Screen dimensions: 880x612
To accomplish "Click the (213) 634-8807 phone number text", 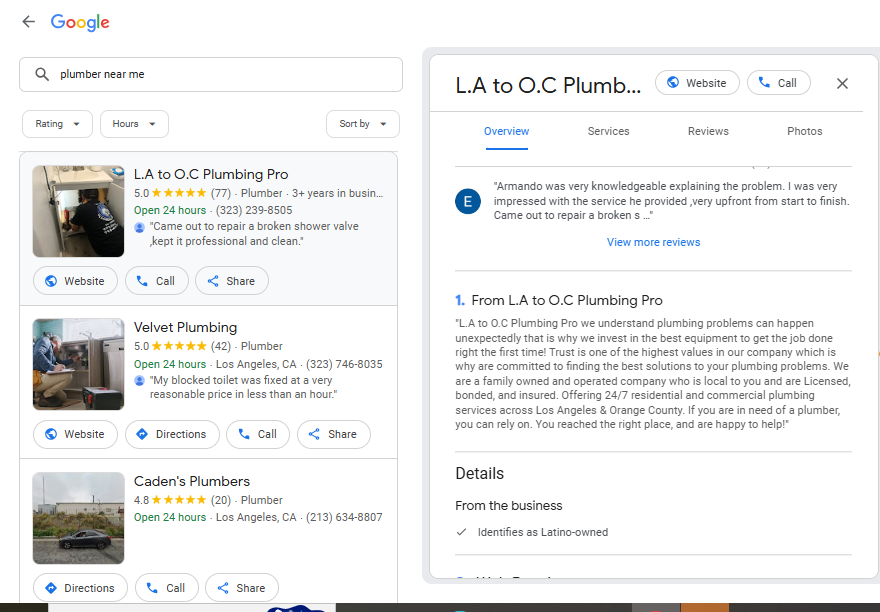I will point(344,517).
